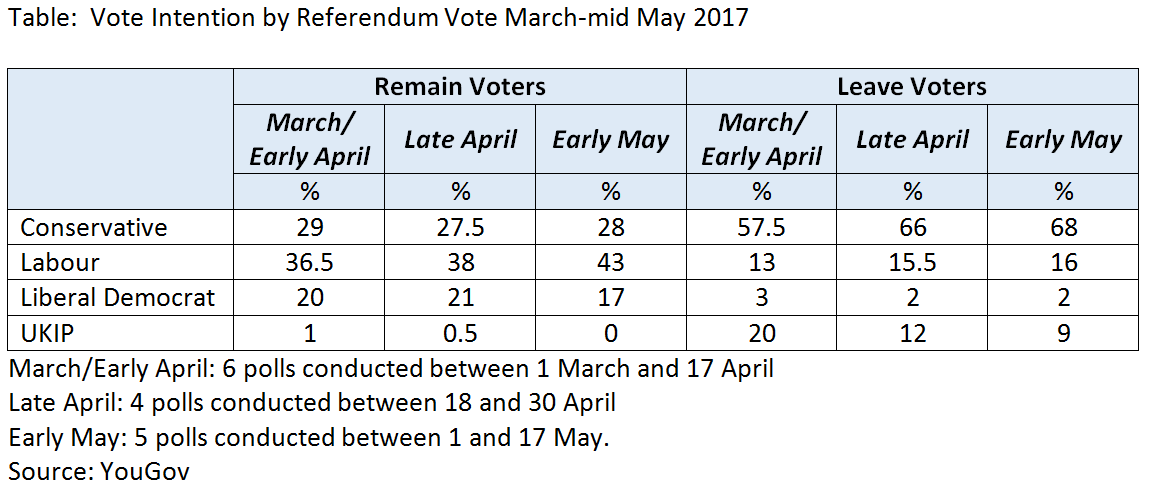Click the Early May header under Leave Voters

pyautogui.click(x=1063, y=139)
